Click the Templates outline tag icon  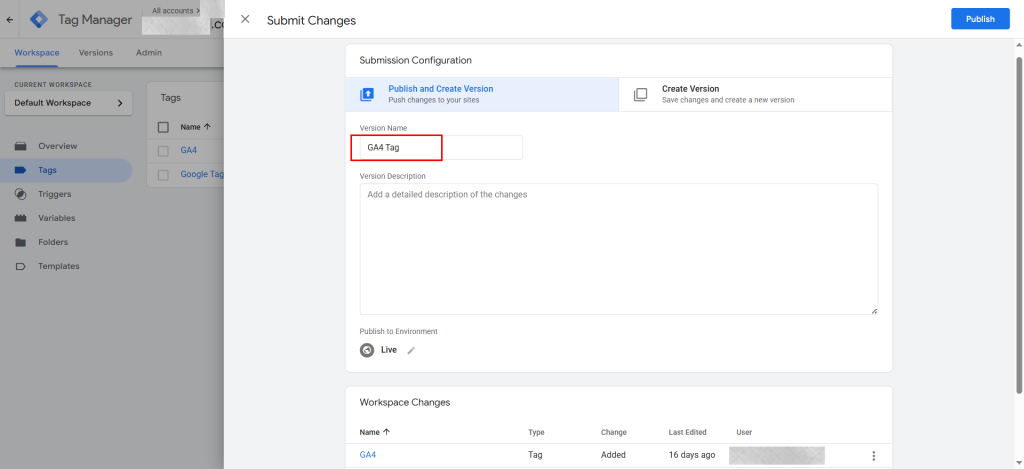coord(20,267)
